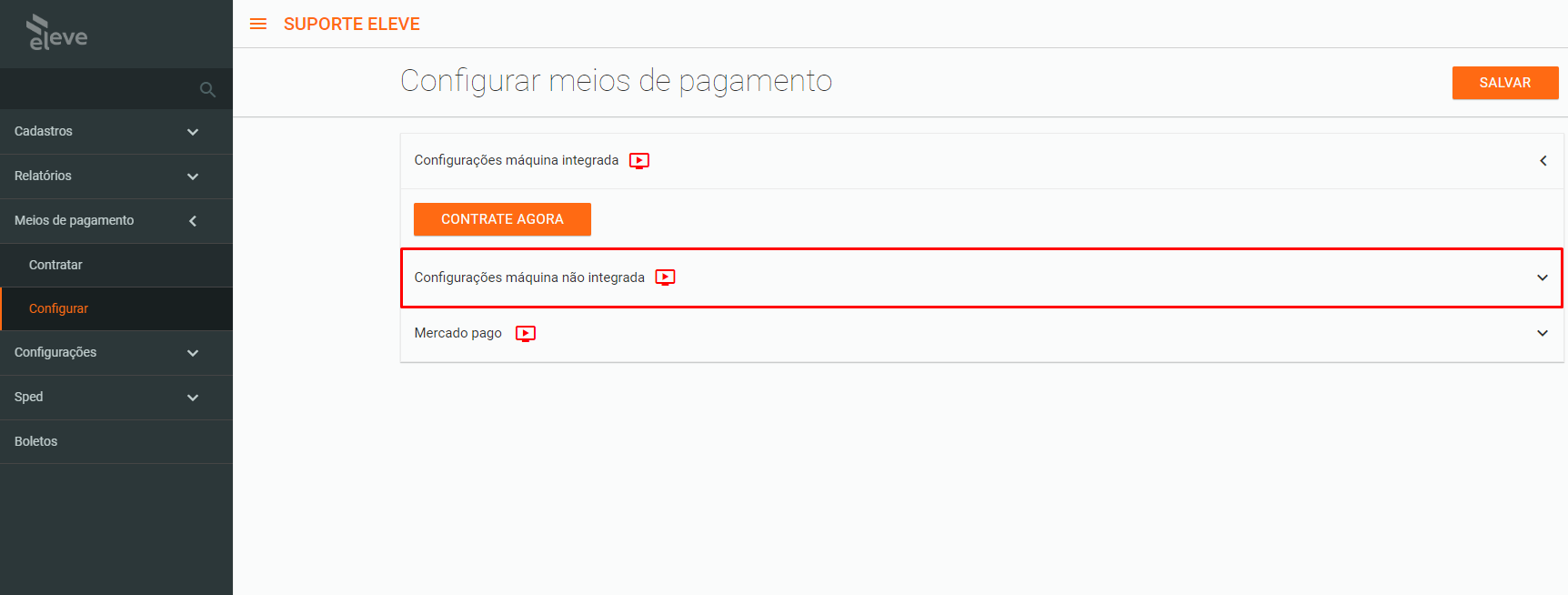This screenshot has width=1568, height=595.
Task: Open the Mercado pago video tutorial icon
Action: 526,334
